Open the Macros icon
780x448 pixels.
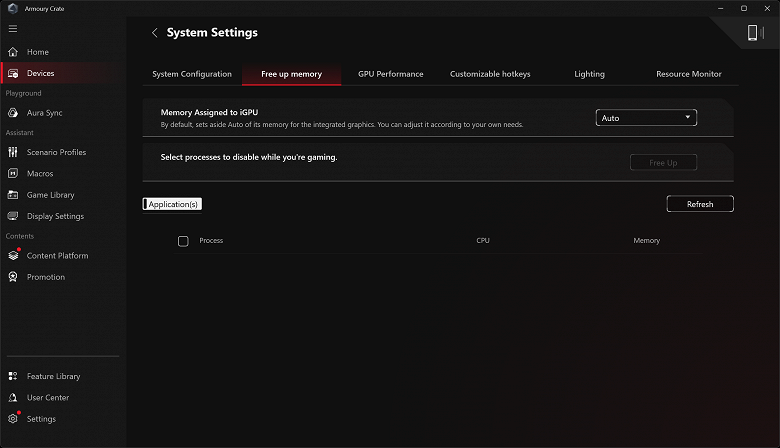(13, 173)
